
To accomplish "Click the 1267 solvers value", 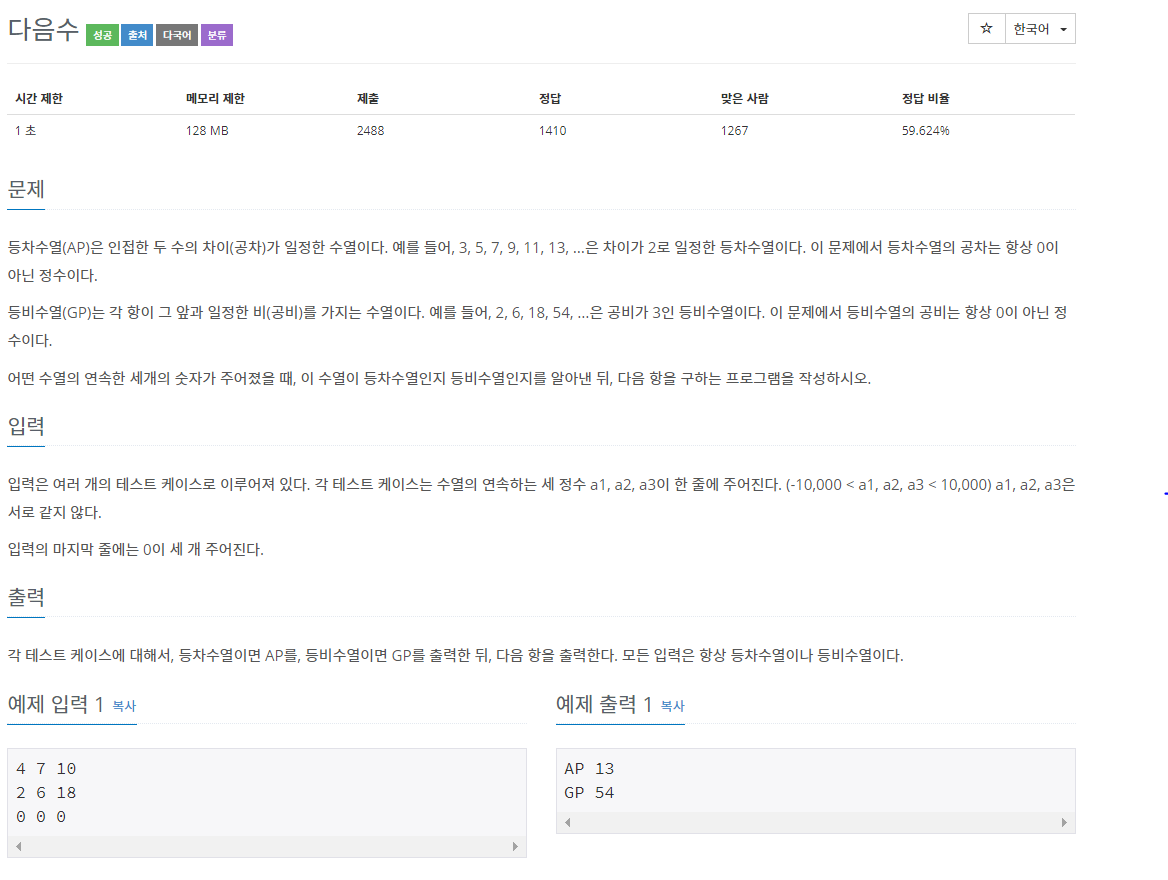I will click(x=734, y=130).
